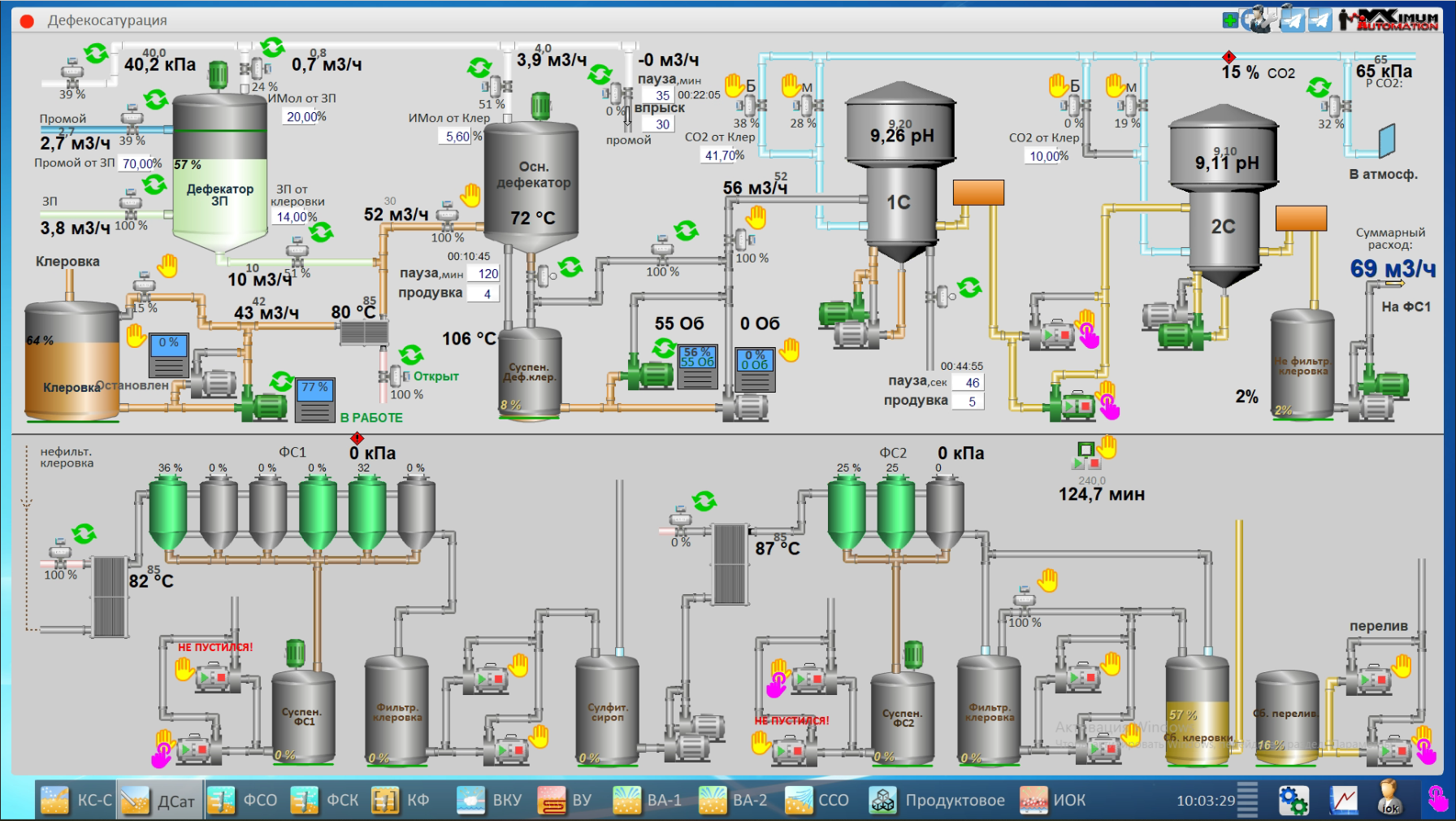Screen dimensions: 1456x821
Task: Switch to the ФСО tab
Action: pos(243,801)
